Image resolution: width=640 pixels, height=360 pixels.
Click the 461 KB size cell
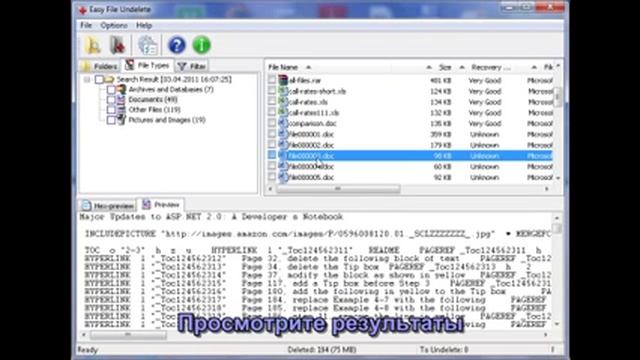click(440, 80)
